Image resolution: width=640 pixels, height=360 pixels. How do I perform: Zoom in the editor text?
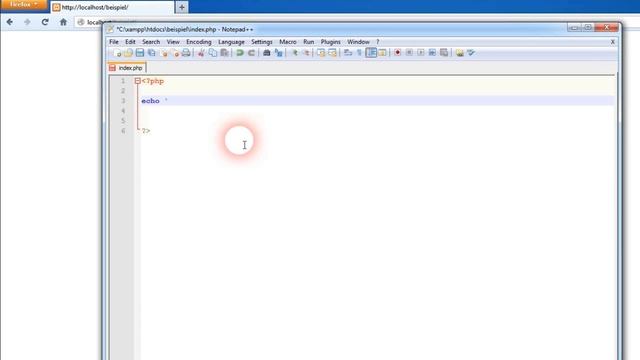click(x=295, y=53)
